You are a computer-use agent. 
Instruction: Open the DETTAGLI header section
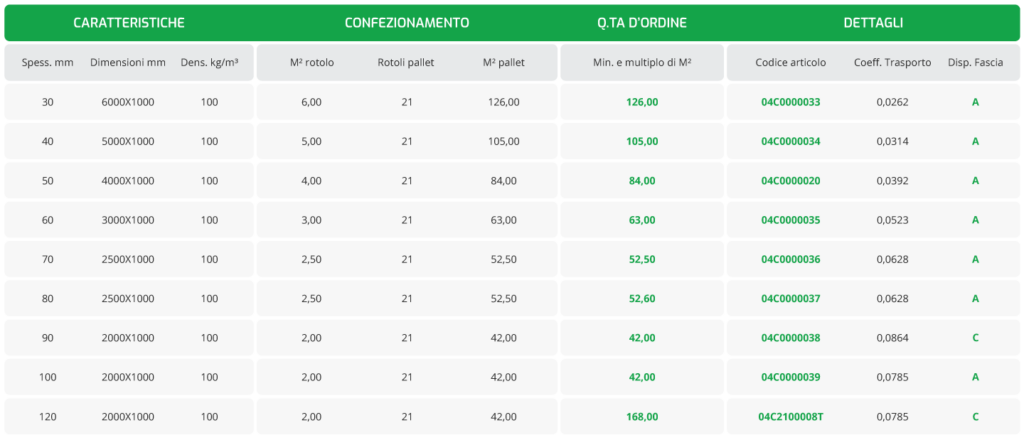click(873, 22)
